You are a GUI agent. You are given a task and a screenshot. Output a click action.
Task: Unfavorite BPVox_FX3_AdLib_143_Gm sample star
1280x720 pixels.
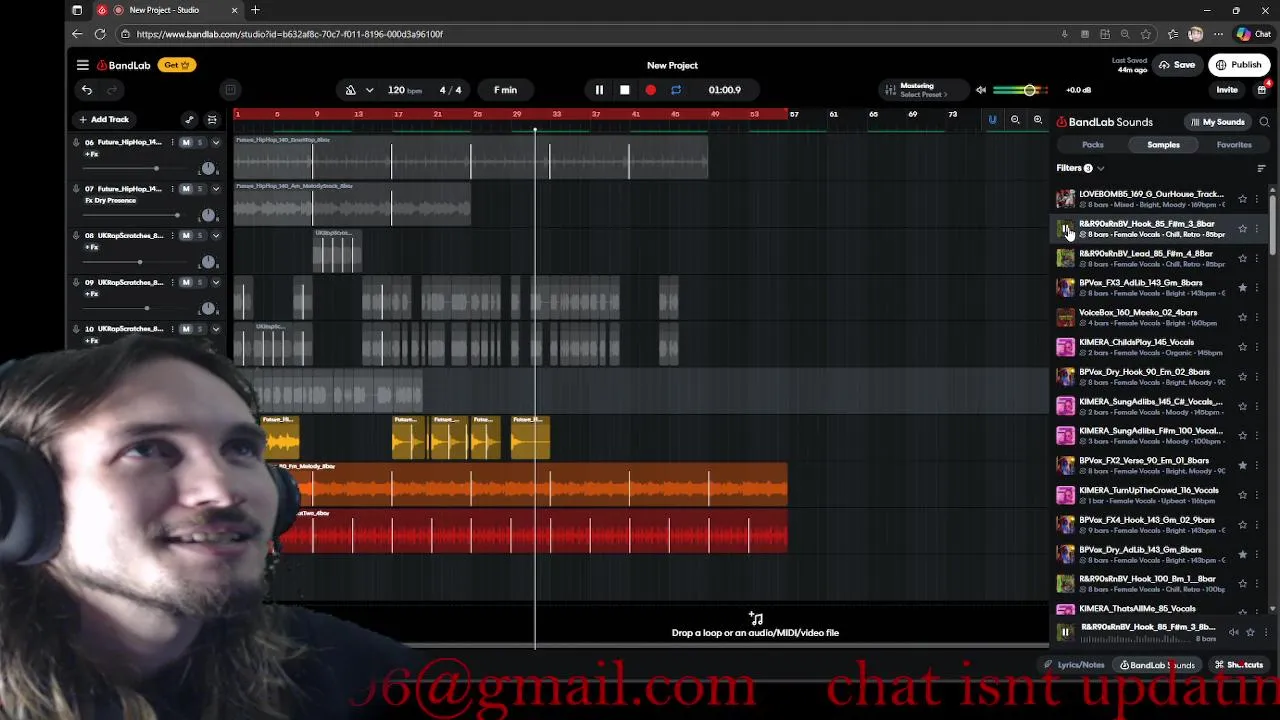click(x=1243, y=288)
